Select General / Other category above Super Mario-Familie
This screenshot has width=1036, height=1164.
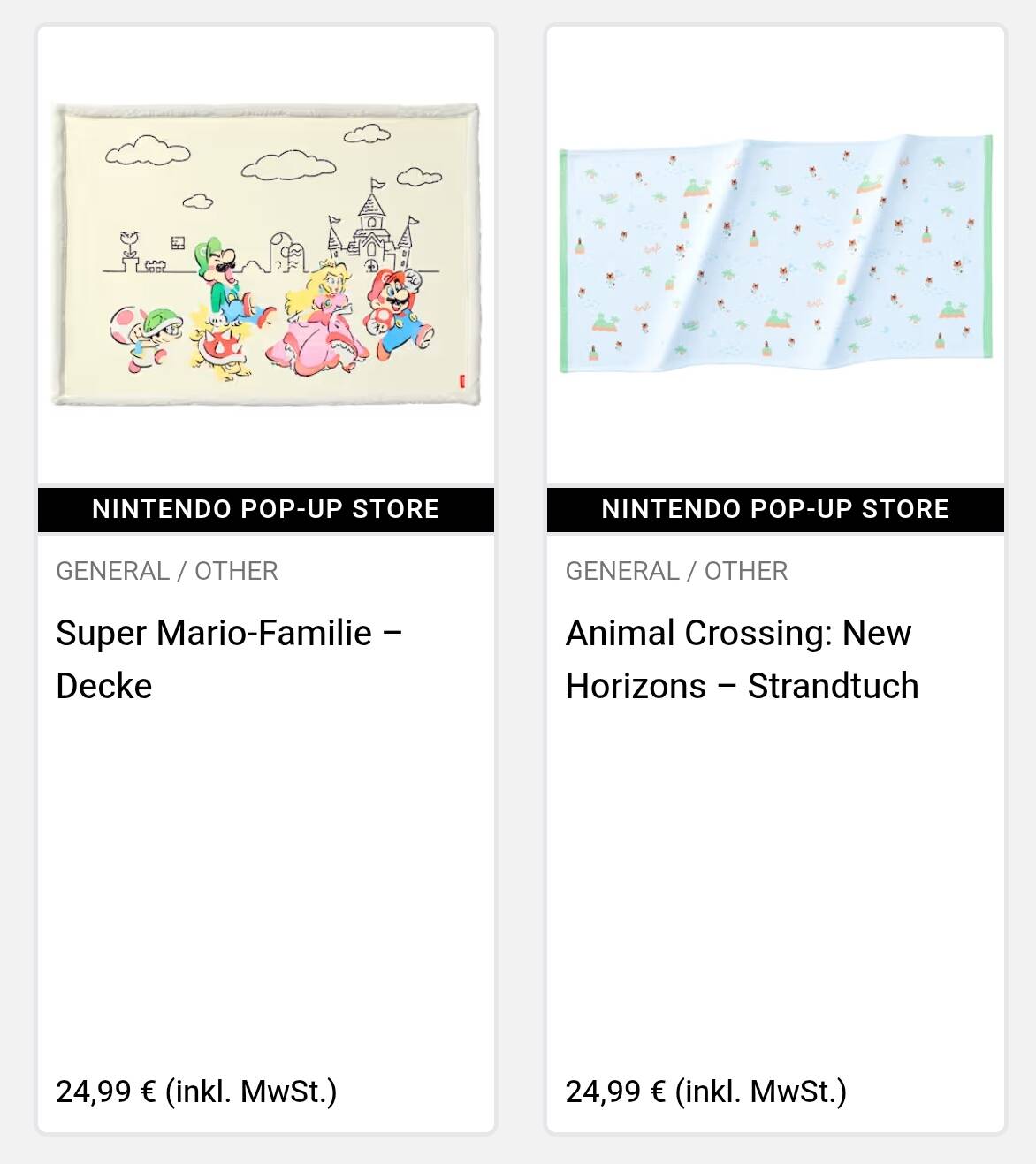pos(167,571)
